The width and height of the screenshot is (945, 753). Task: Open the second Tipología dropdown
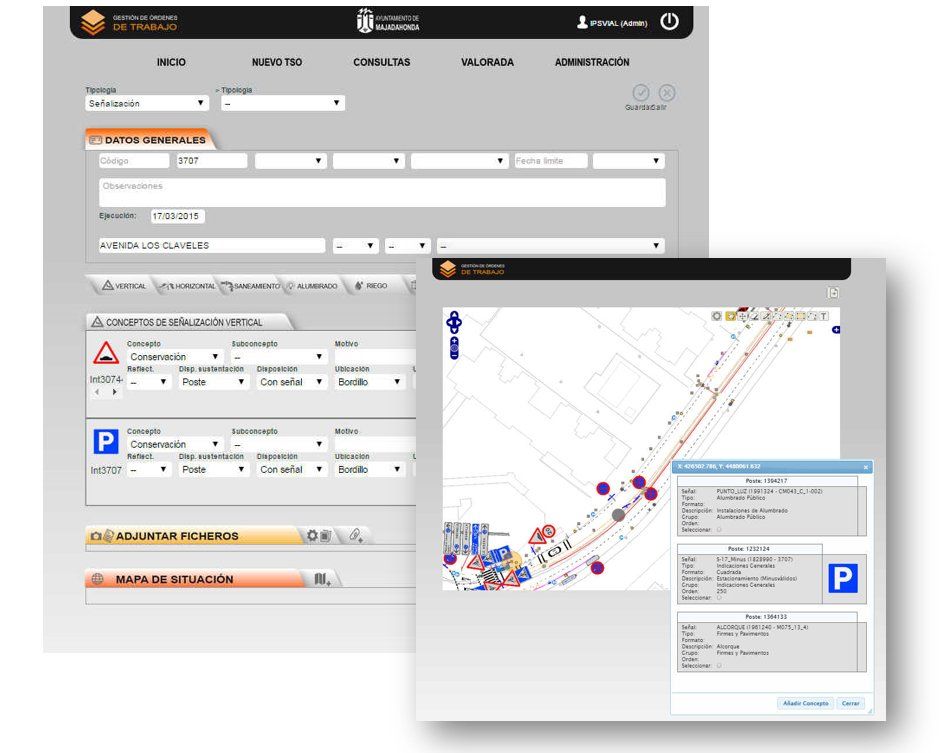click(x=283, y=103)
